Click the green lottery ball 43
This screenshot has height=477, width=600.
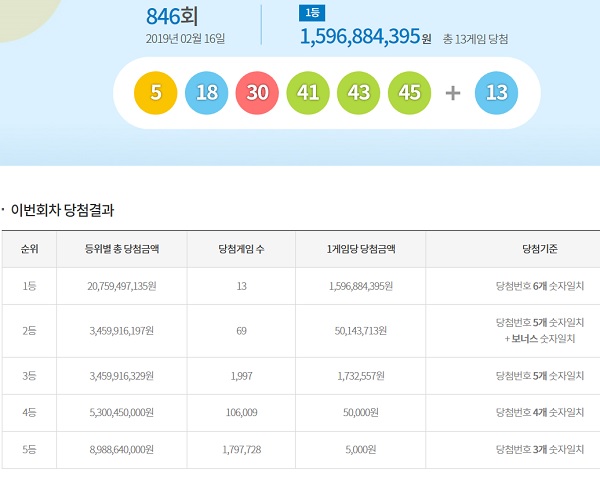359,93
